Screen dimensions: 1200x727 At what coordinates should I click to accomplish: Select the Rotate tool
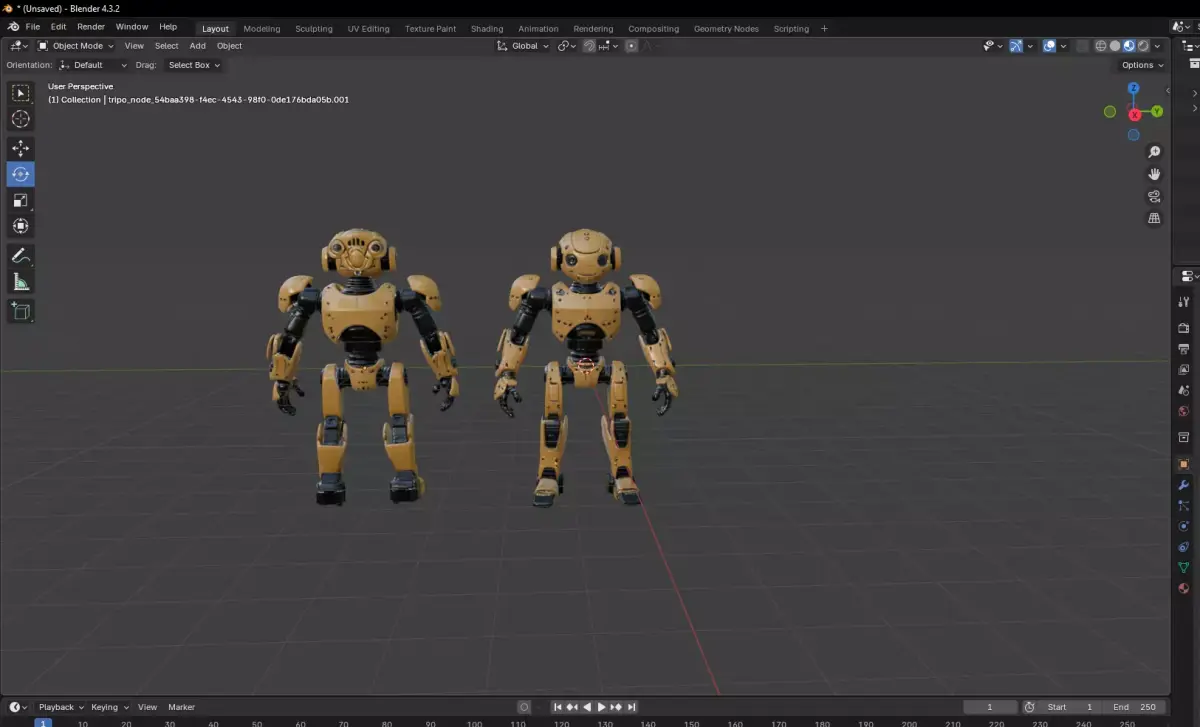20,174
